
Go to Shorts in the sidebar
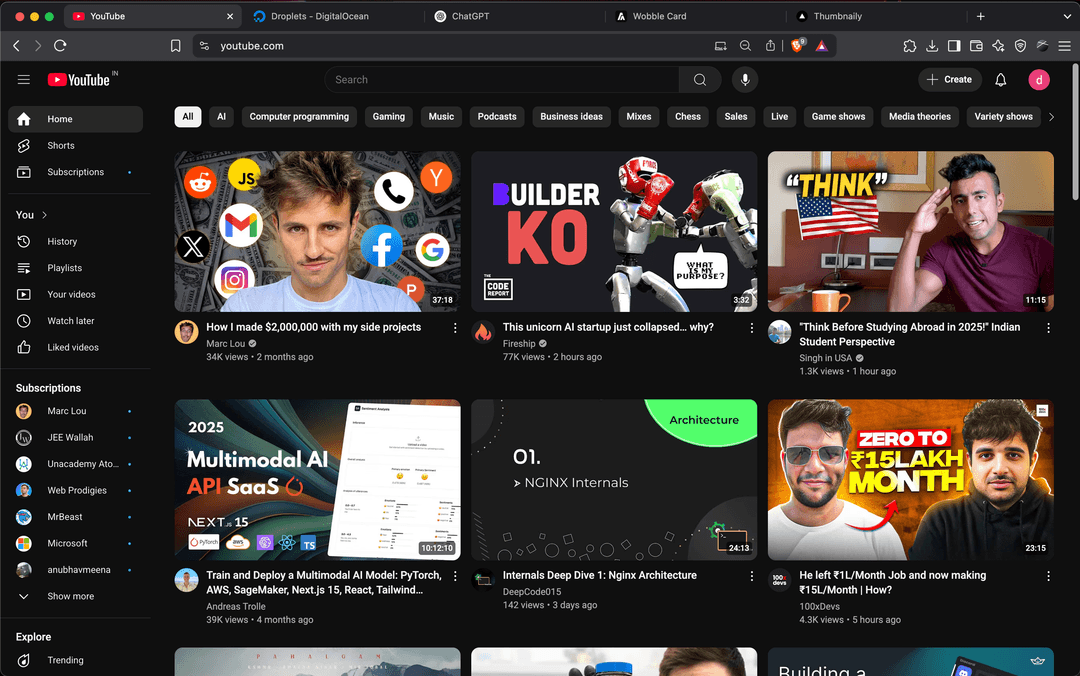(x=75, y=145)
